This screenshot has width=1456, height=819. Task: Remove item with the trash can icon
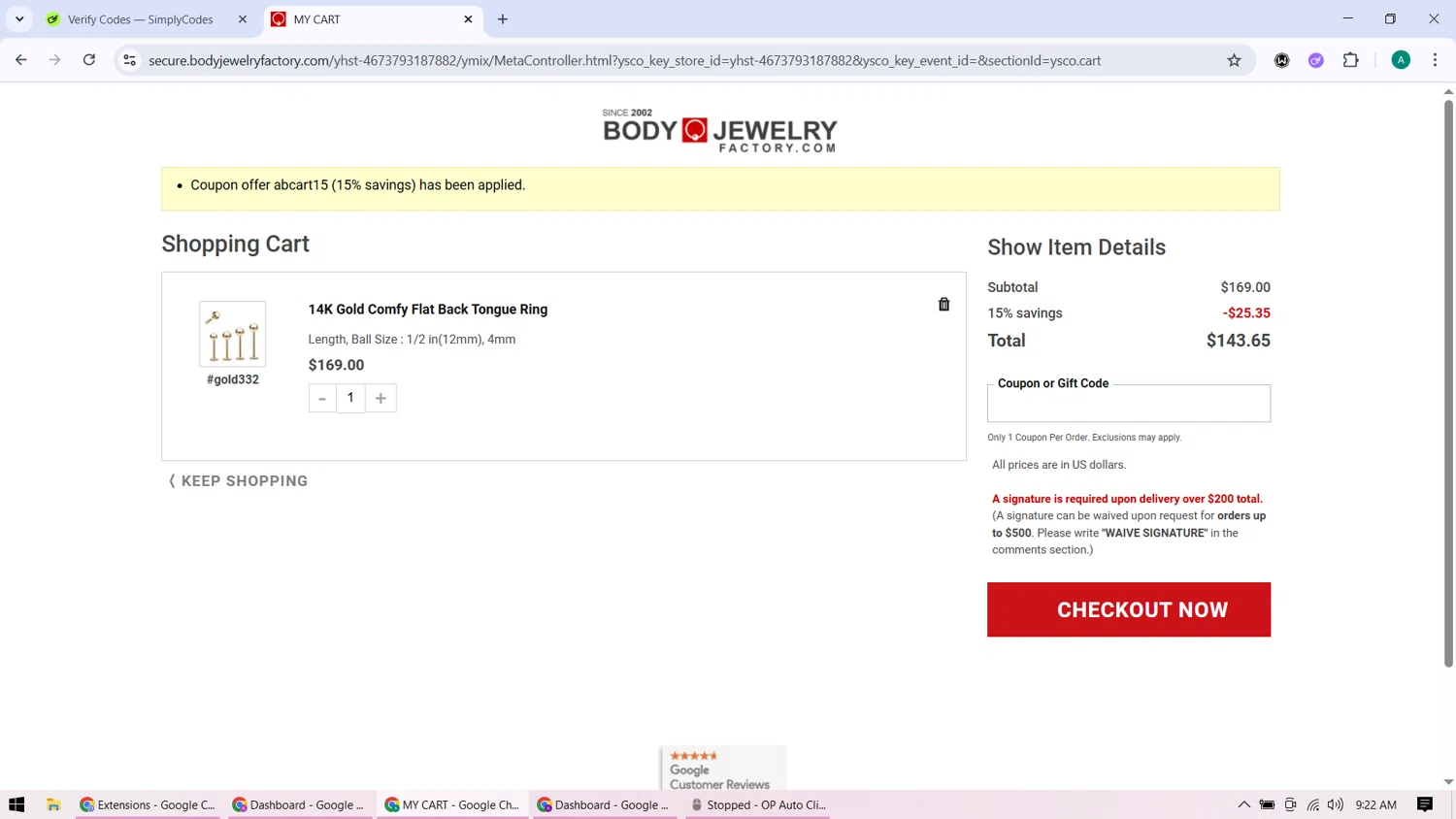(943, 304)
